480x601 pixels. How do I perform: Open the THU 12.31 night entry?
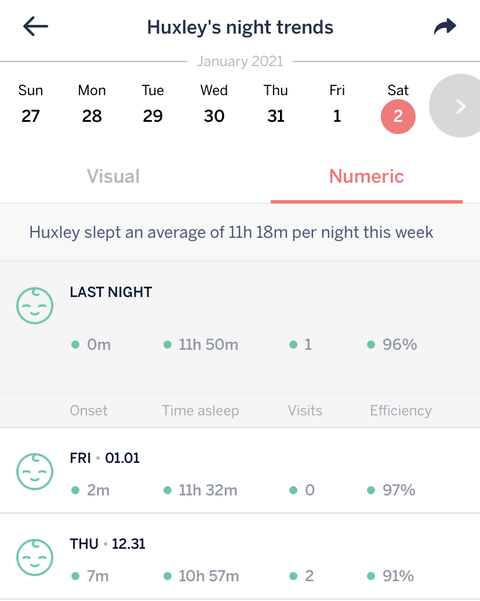[240, 557]
